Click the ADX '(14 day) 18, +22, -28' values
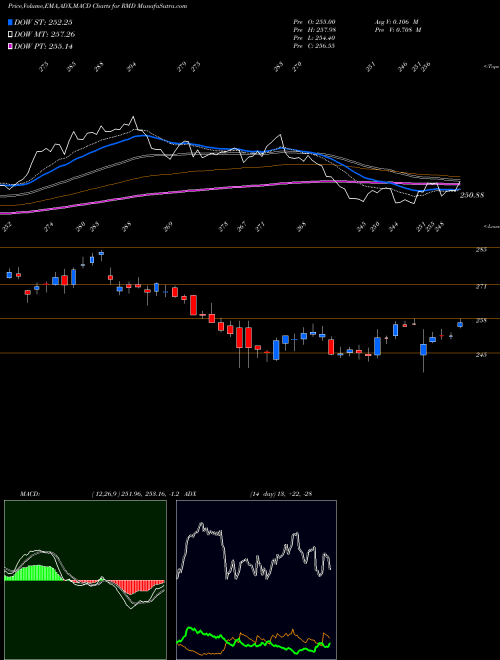500x660 pixels. [x=281, y=494]
